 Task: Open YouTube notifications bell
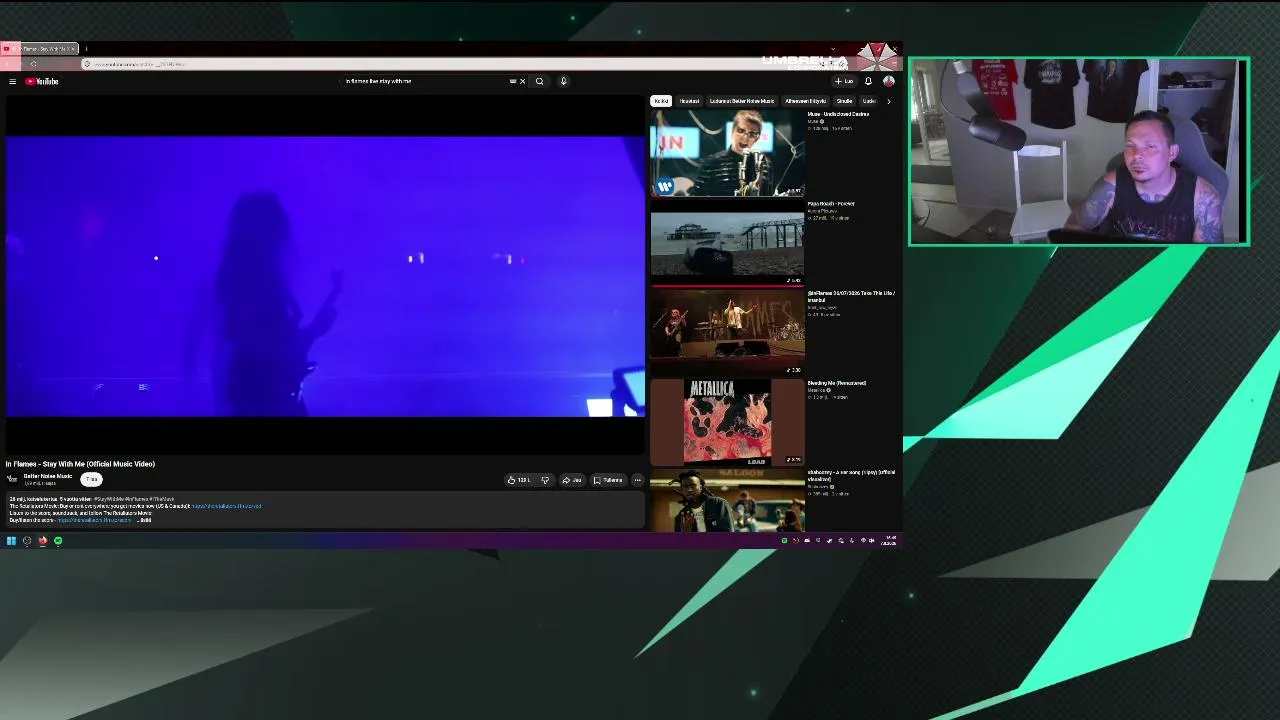coord(868,81)
